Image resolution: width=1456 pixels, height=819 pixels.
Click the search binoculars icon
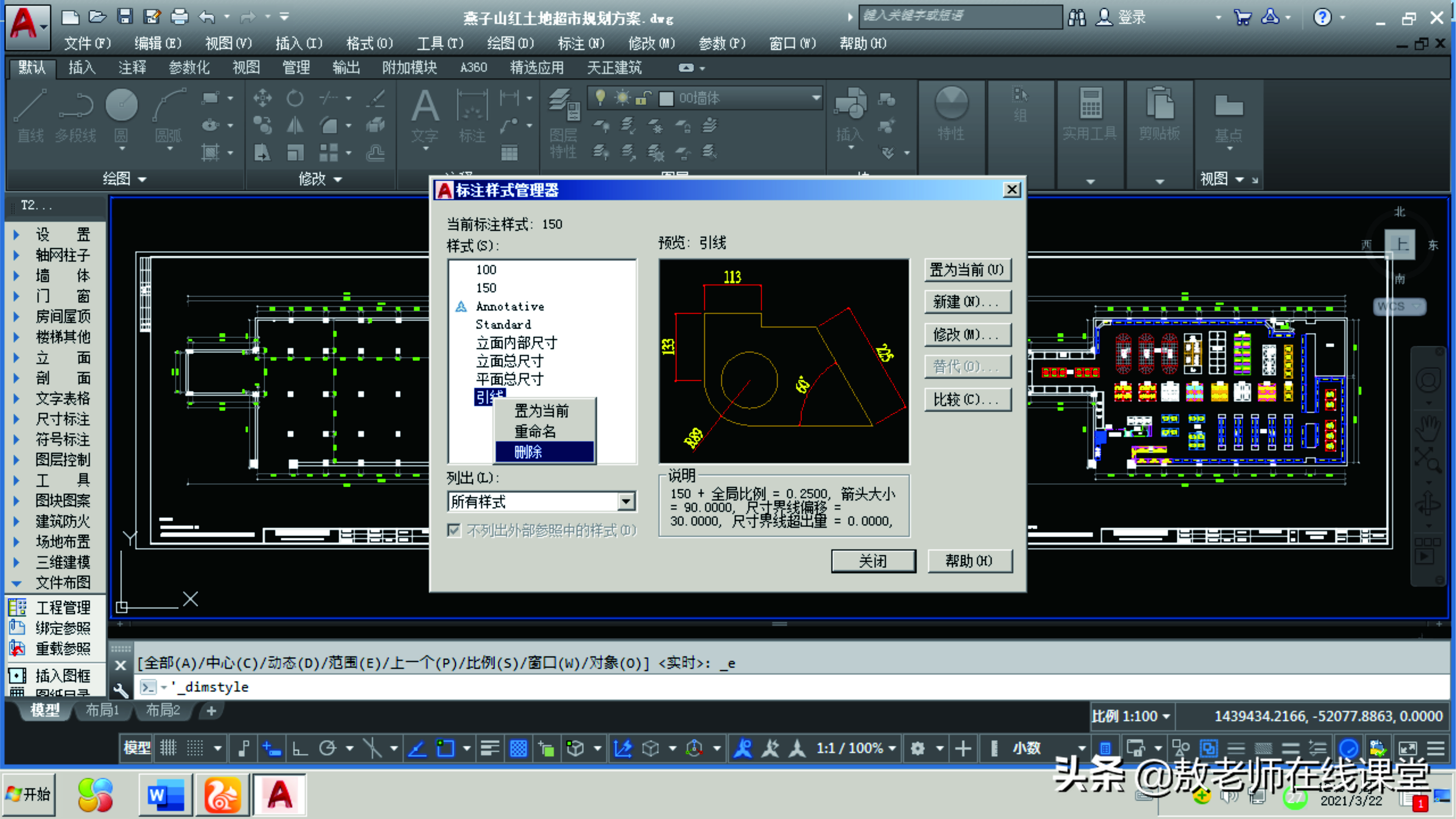(x=1077, y=17)
